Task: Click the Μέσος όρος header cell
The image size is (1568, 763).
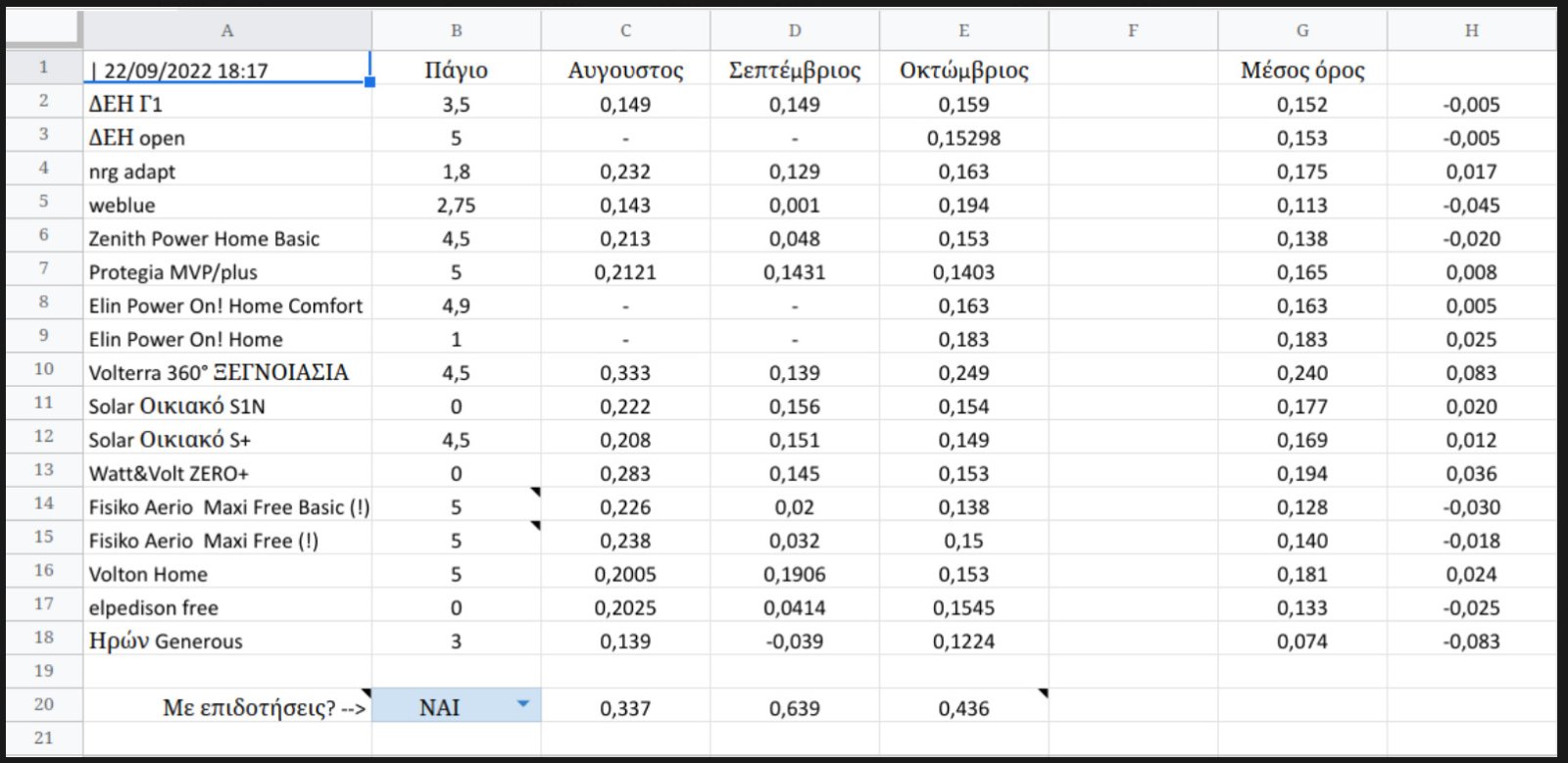Action: click(x=1302, y=70)
